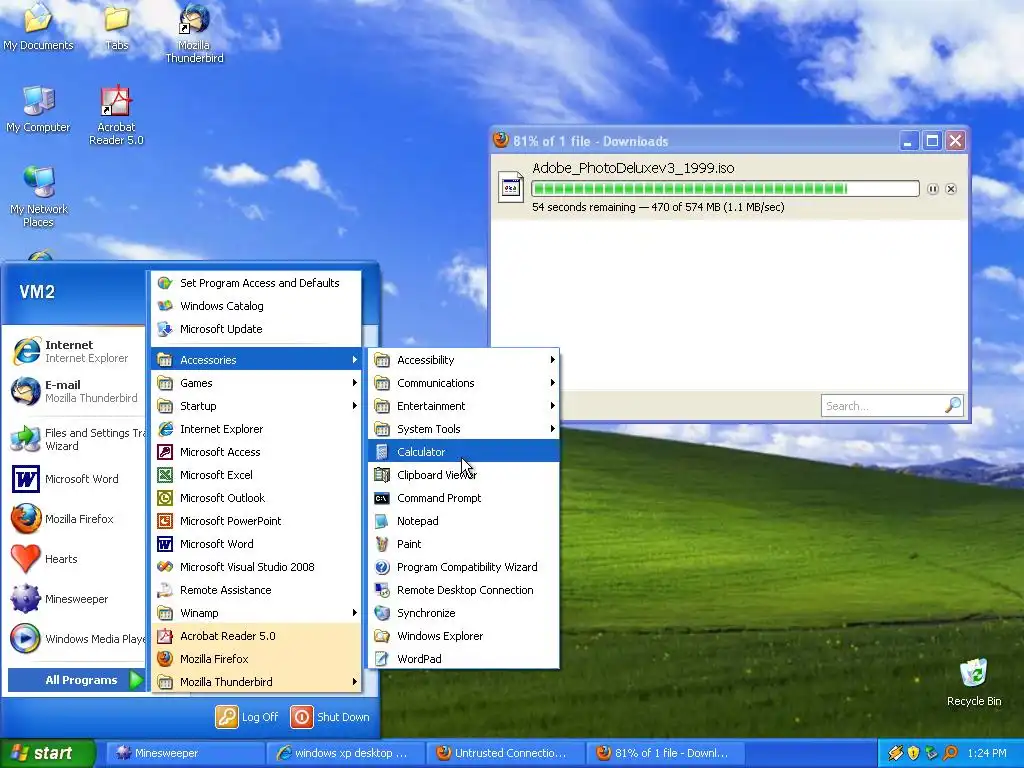Click Set Program Access and Defaults icon

click(165, 283)
